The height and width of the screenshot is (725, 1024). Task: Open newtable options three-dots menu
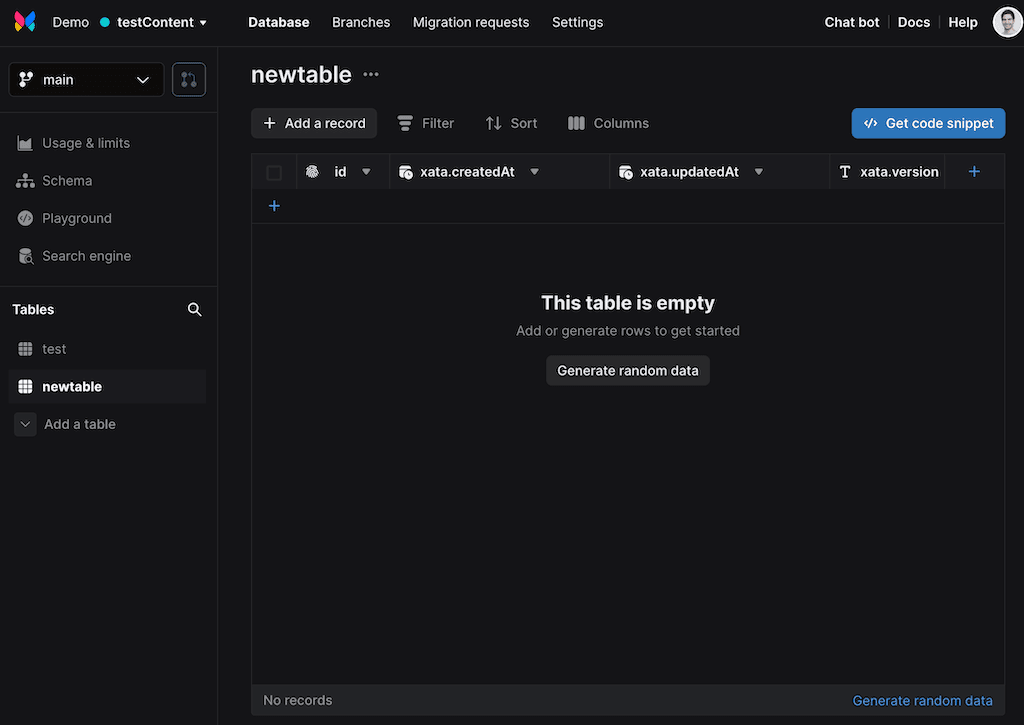point(371,74)
